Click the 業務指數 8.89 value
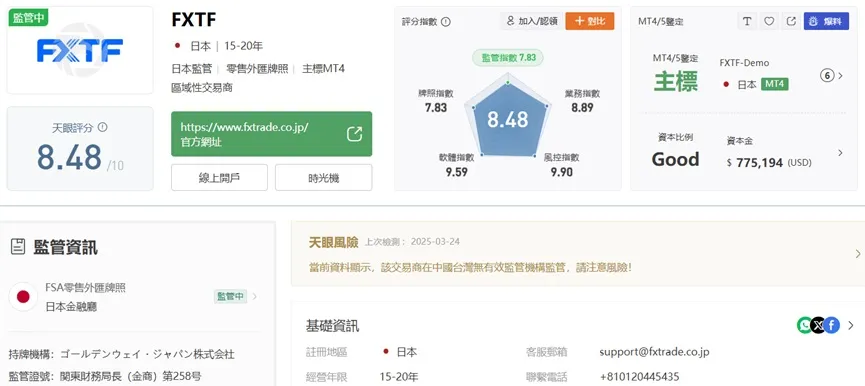 point(582,108)
